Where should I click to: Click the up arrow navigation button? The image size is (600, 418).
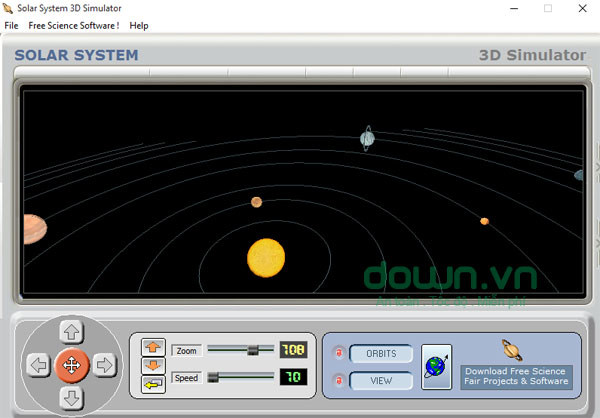tap(72, 332)
